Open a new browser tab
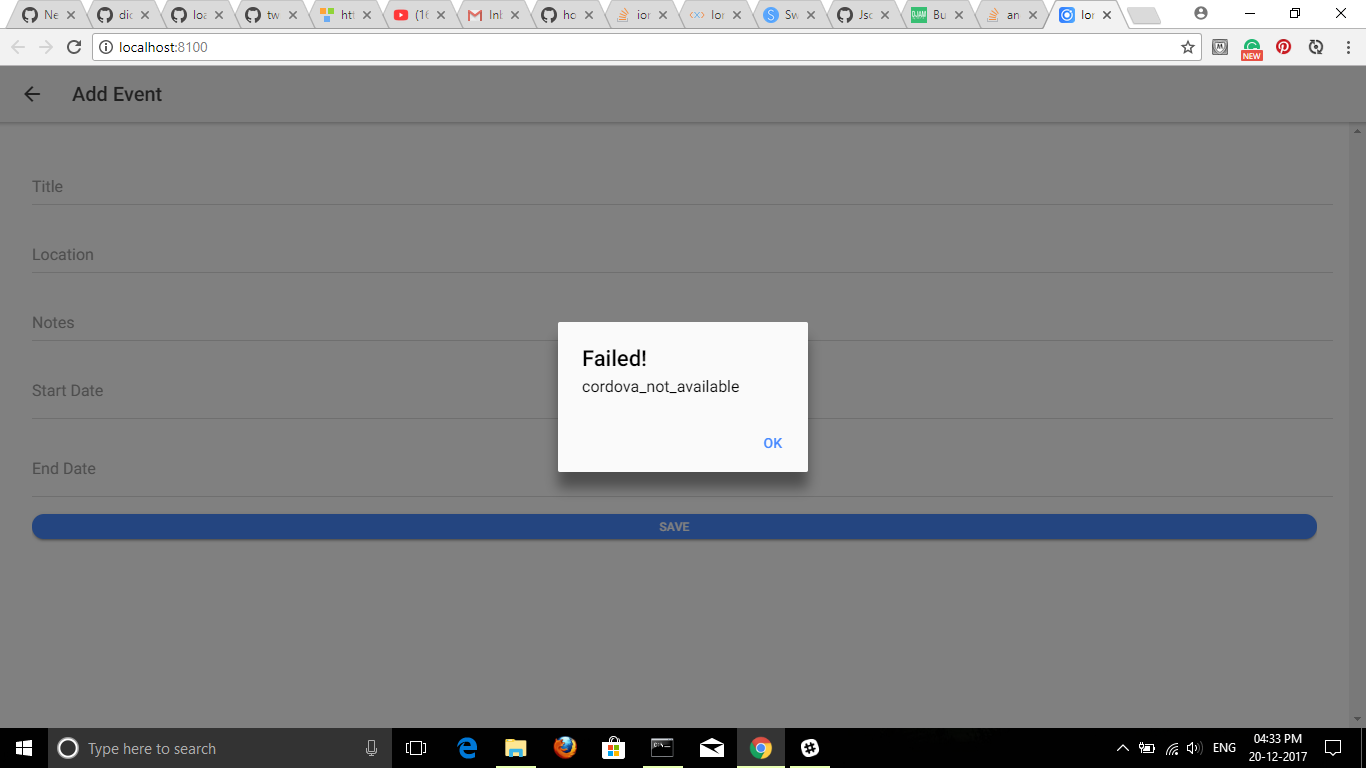This screenshot has width=1366, height=768. (1144, 15)
